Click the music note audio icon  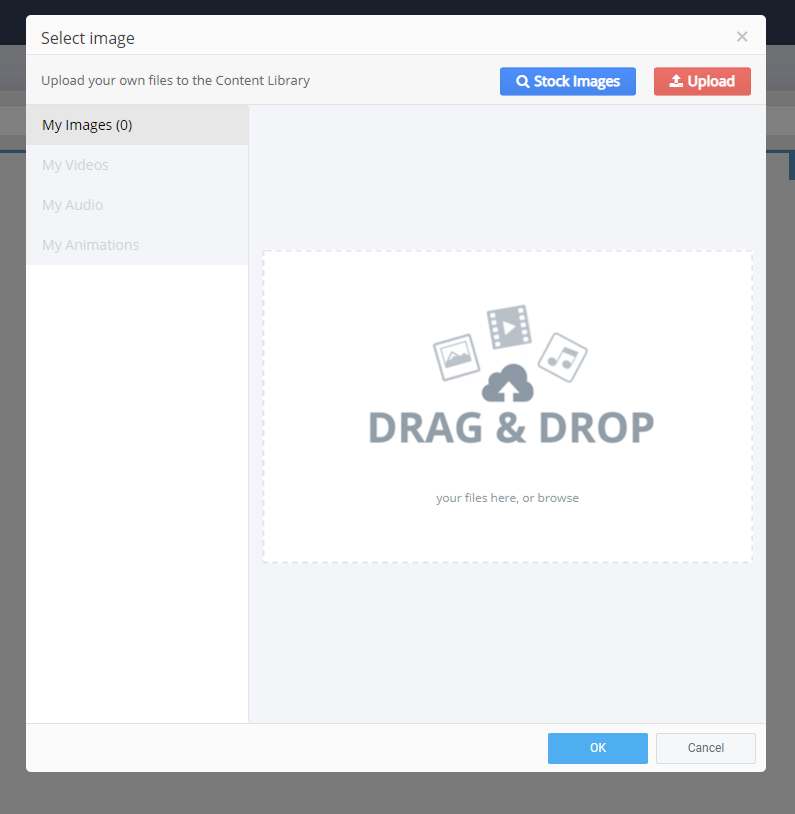pyautogui.click(x=562, y=357)
